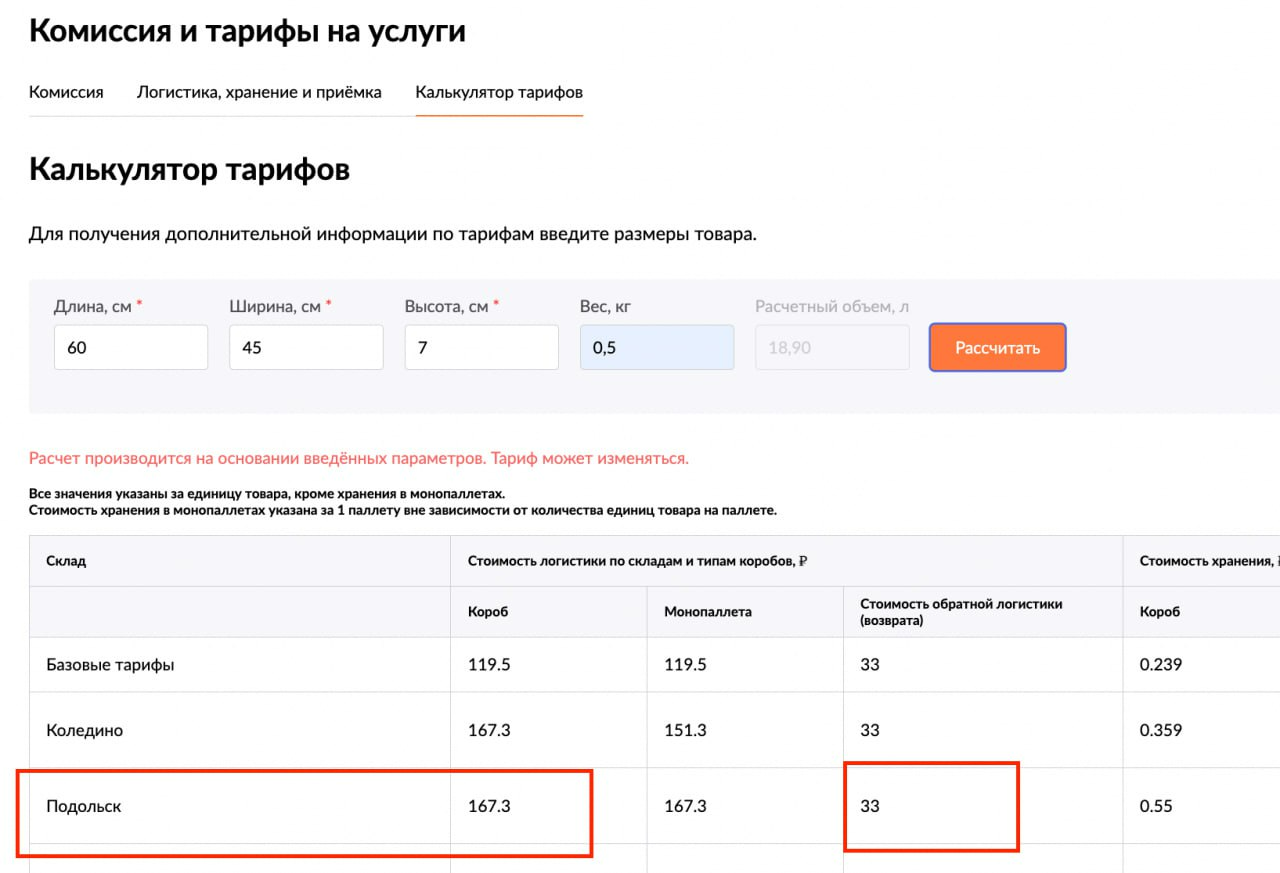
Task: Click Подольск return logistics value 33
Action: 870,806
